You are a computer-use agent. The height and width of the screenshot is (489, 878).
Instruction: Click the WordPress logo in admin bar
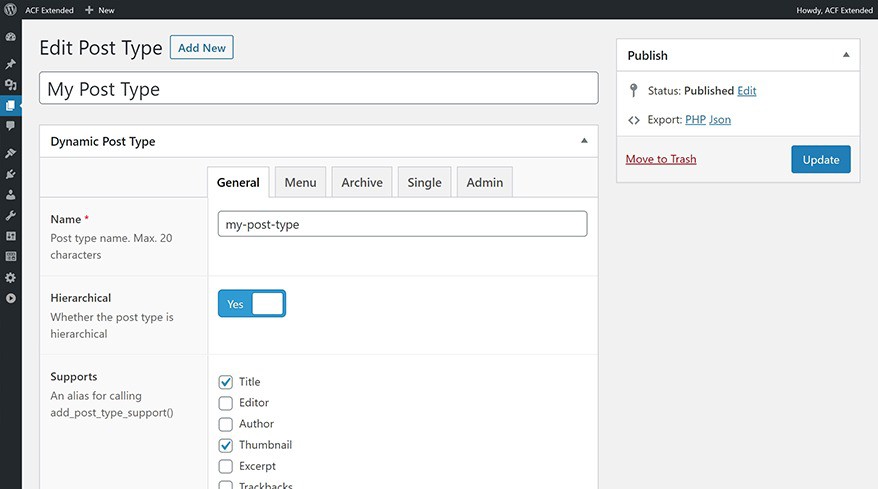tap(10, 10)
